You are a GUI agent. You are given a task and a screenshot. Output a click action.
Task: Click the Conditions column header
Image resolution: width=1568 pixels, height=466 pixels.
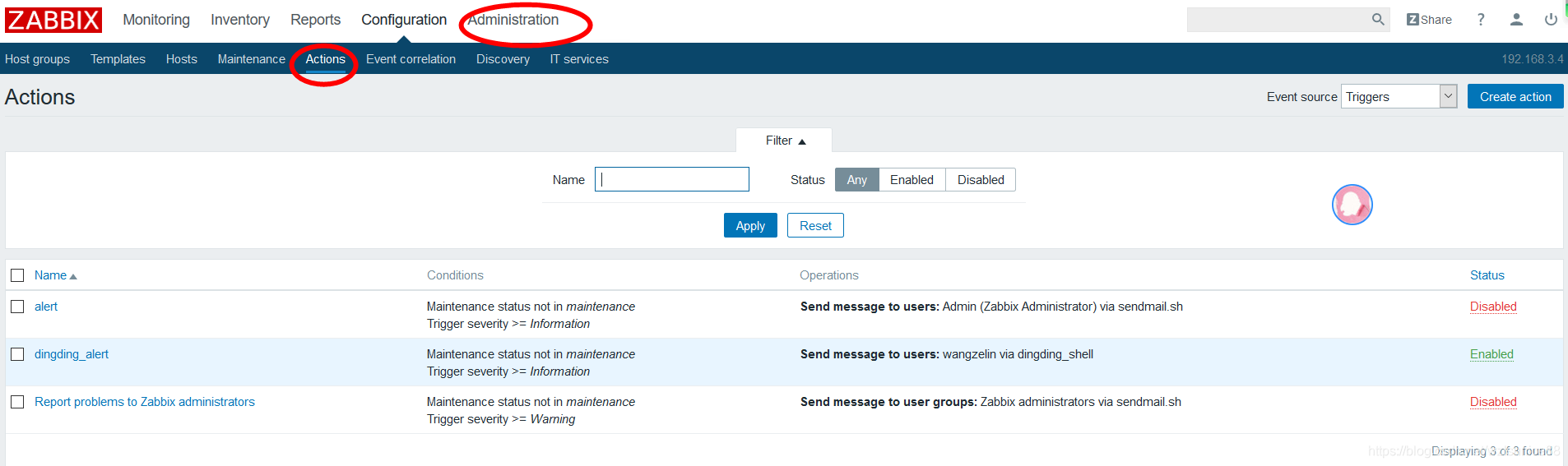pos(455,275)
